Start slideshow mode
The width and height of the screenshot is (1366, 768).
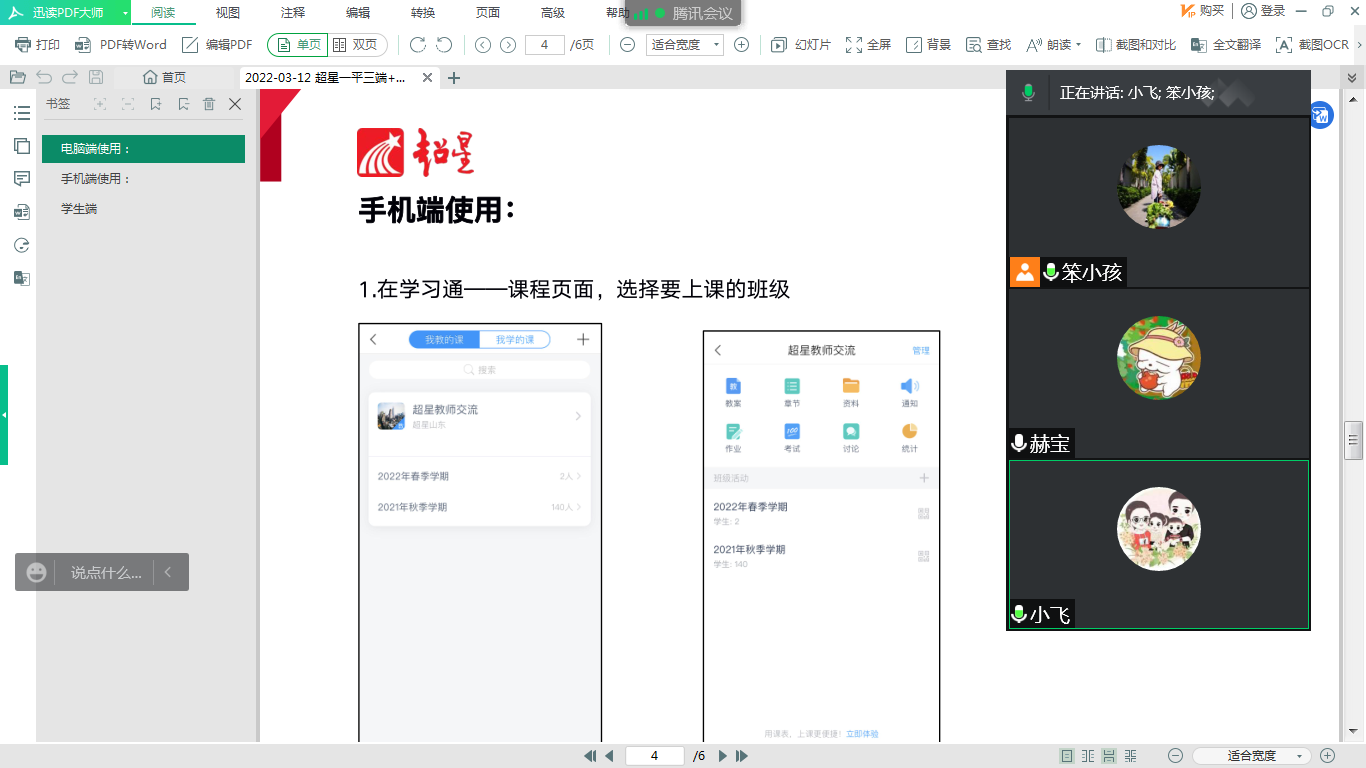[801, 45]
